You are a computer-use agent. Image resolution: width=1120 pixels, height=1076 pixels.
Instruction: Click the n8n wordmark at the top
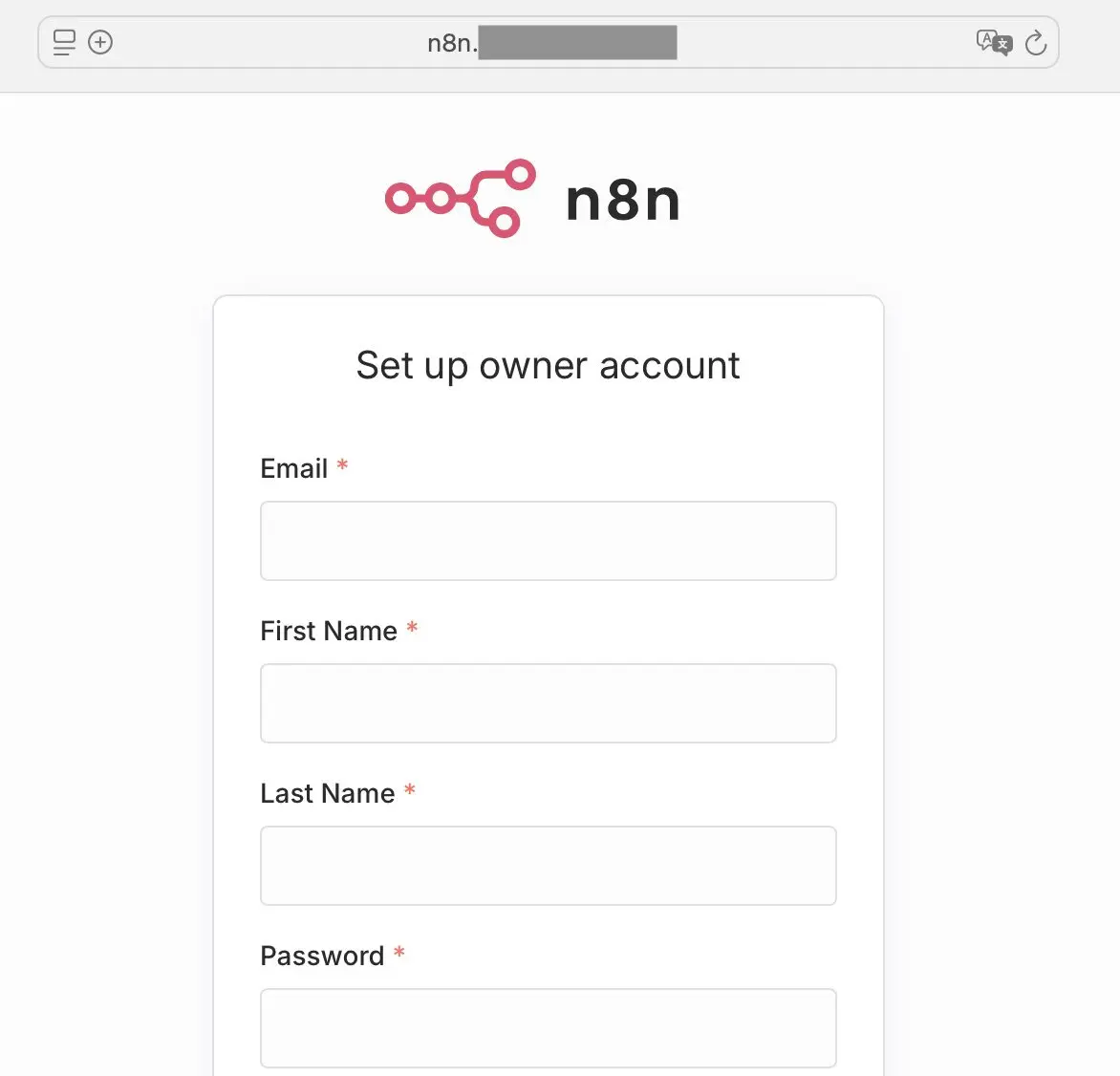pyautogui.click(x=621, y=198)
